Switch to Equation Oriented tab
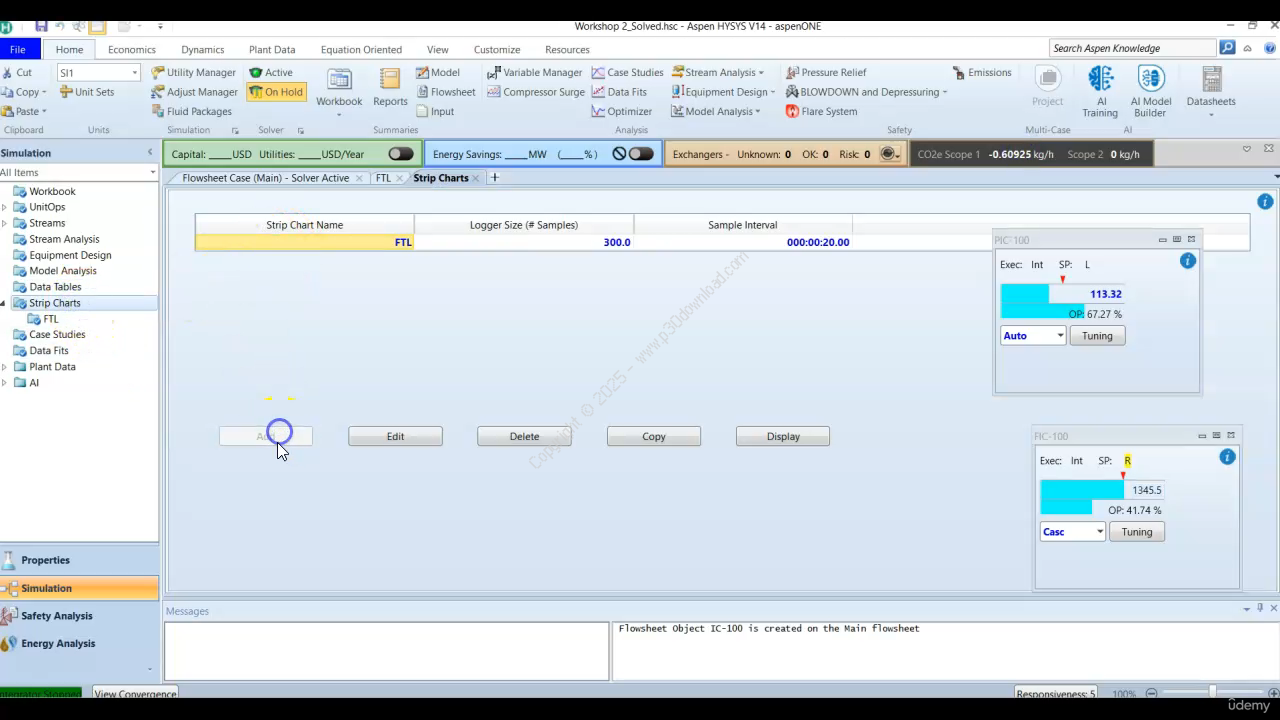 (361, 49)
